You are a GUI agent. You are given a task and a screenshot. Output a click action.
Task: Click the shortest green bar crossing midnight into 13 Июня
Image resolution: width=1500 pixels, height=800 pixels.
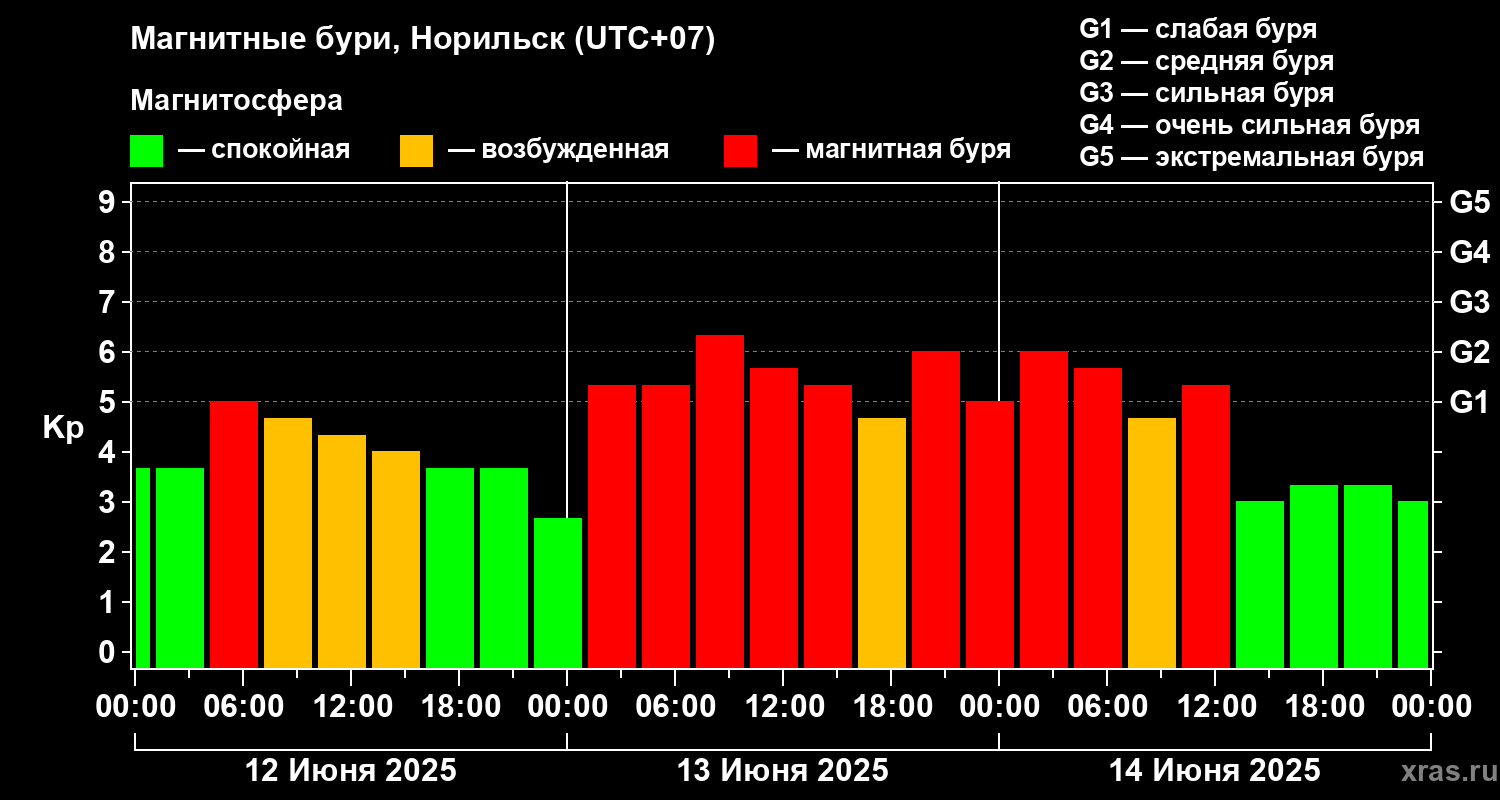pyautogui.click(x=558, y=592)
